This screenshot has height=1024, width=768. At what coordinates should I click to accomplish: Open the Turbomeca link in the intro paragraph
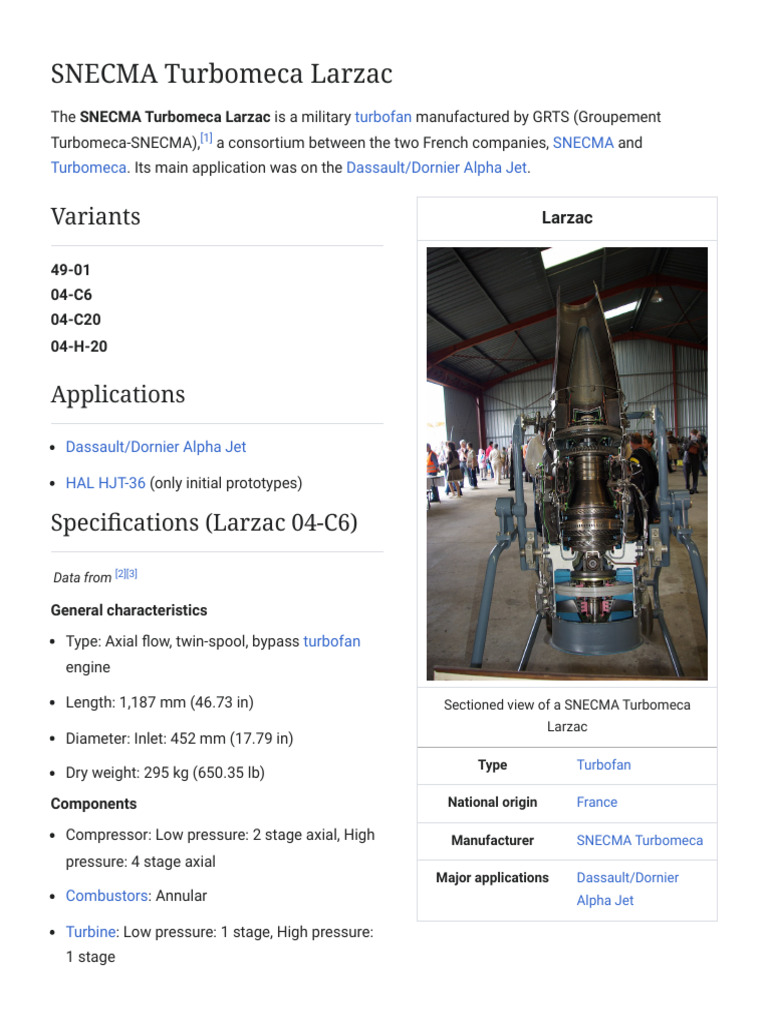(89, 167)
